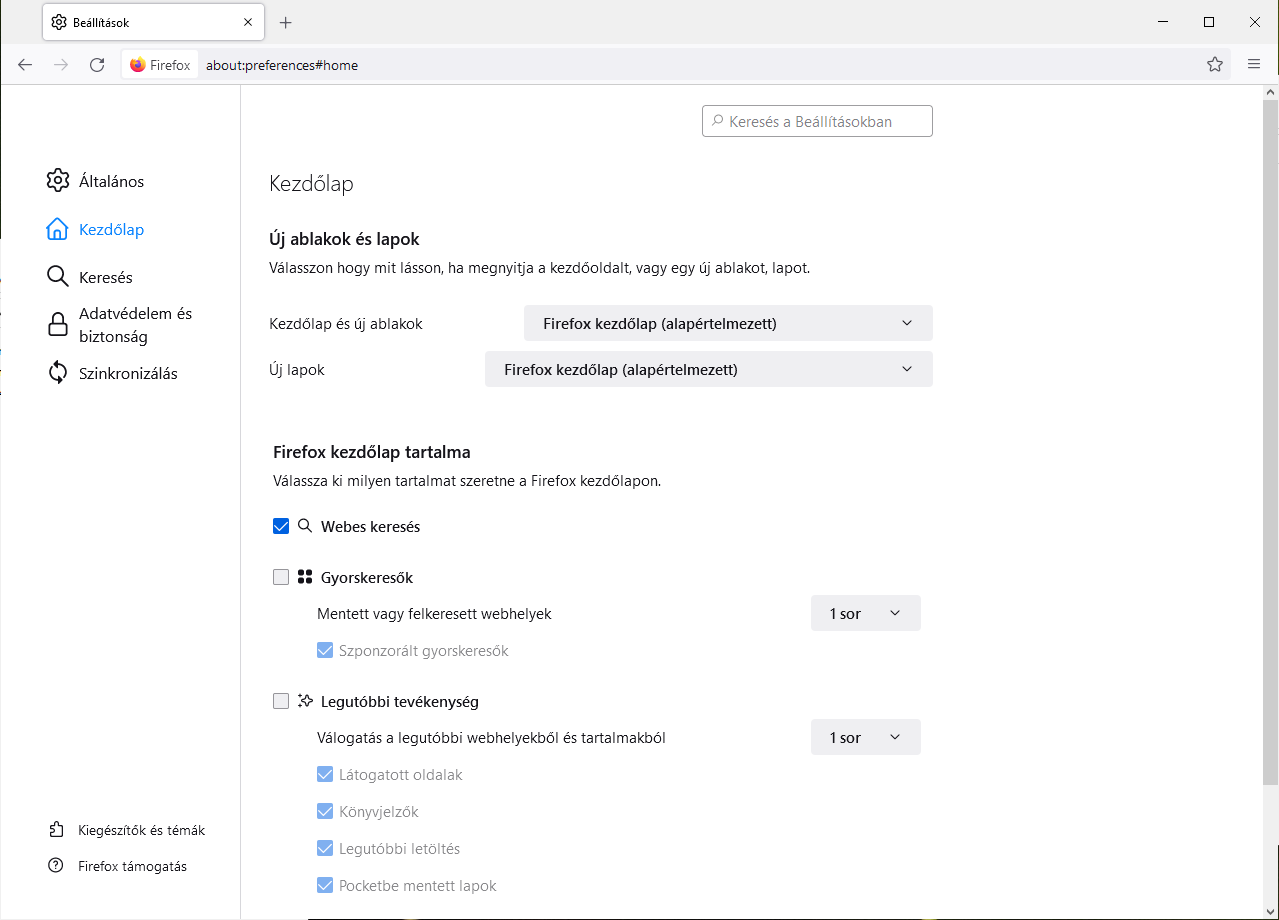Click the Keresés a Beállításokban search field
This screenshot has width=1279, height=920.
pyautogui.click(x=817, y=121)
